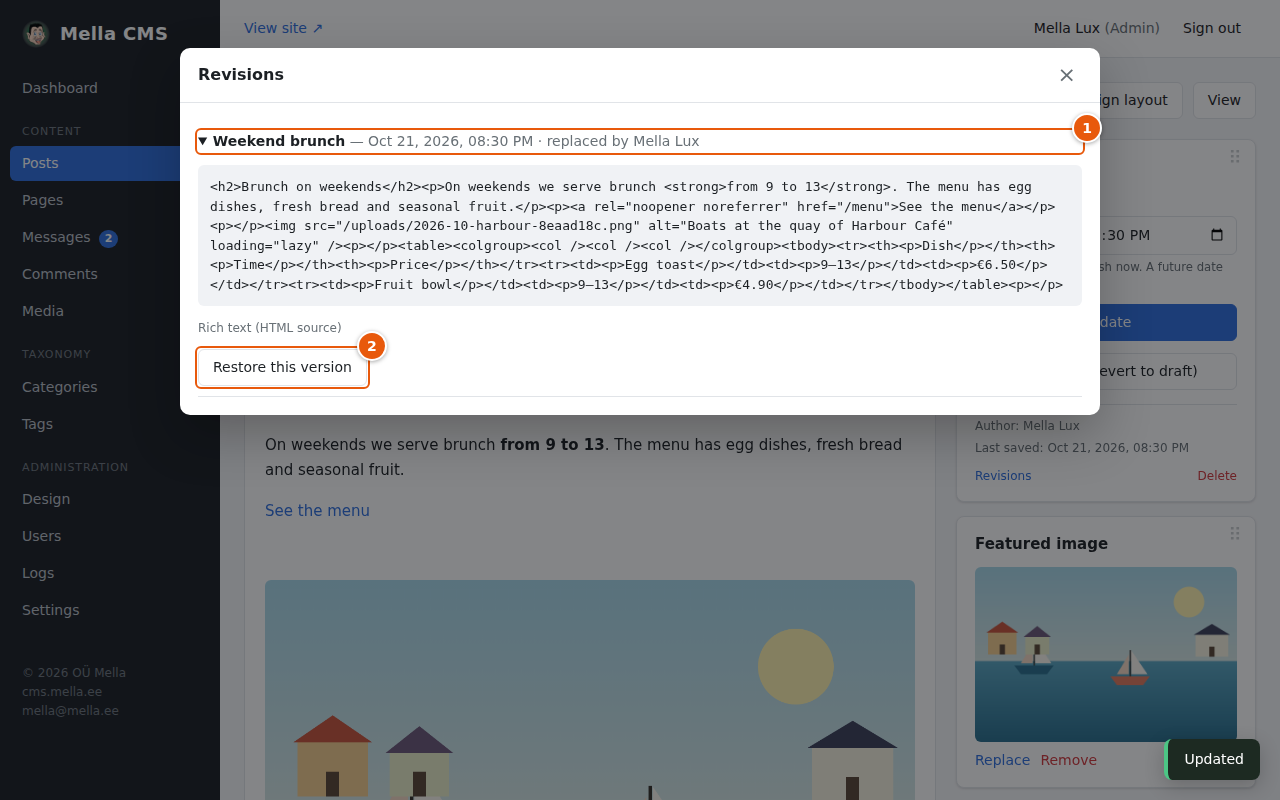Viewport: 1280px width, 800px height.
Task: Sign out of the CMS
Action: tap(1212, 28)
